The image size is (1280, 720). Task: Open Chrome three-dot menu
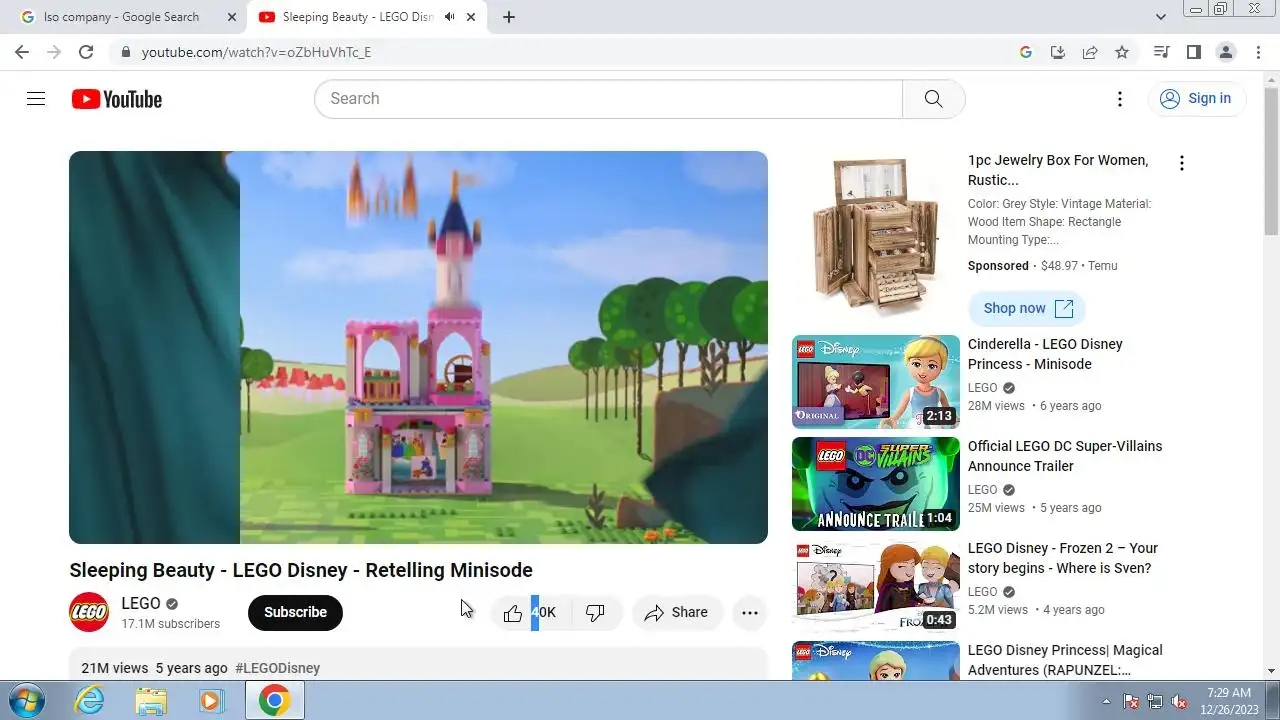coord(1257,52)
